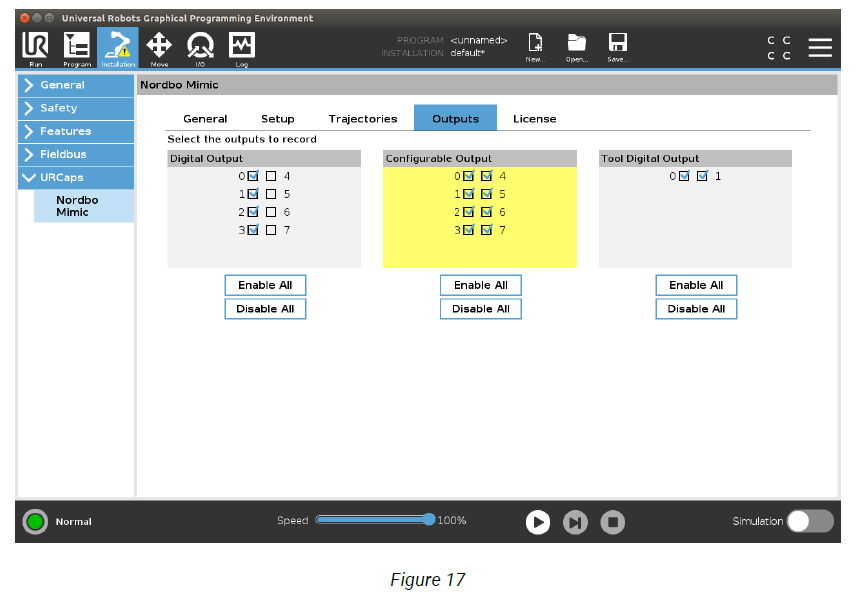This screenshot has width=867, height=599.
Task: Click the four-C checksum icon
Action: (x=779, y=48)
